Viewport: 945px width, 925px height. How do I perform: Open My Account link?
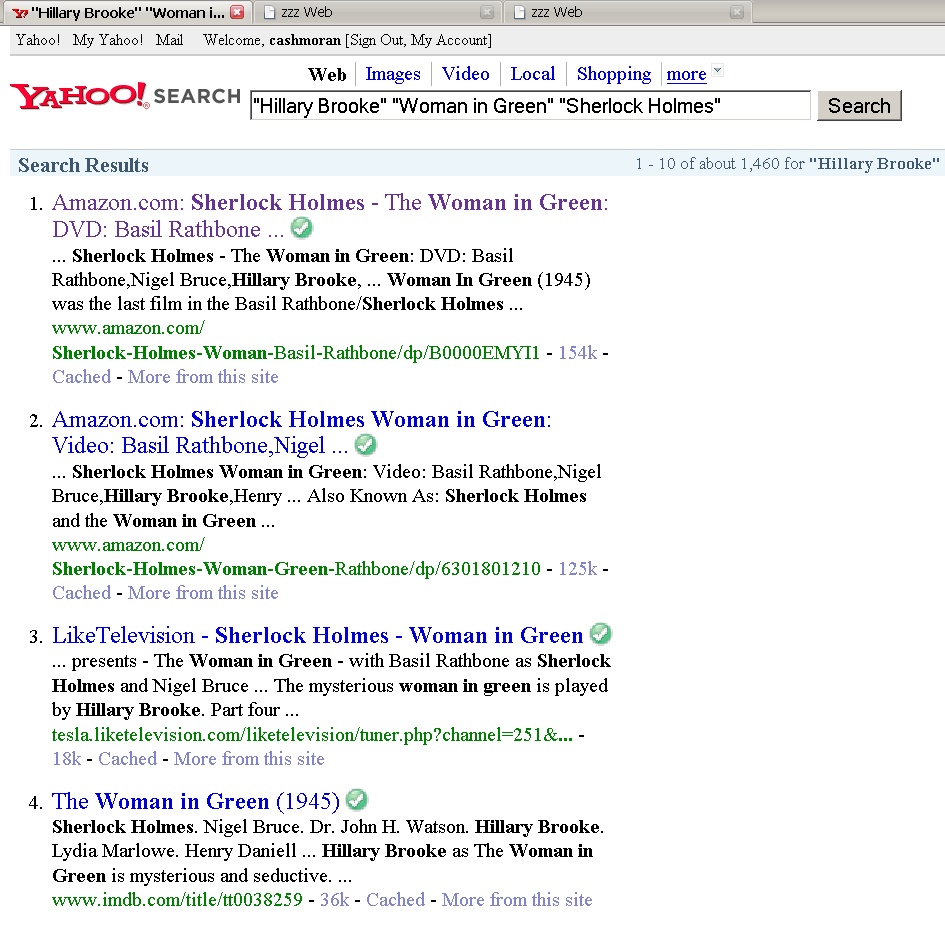click(450, 40)
